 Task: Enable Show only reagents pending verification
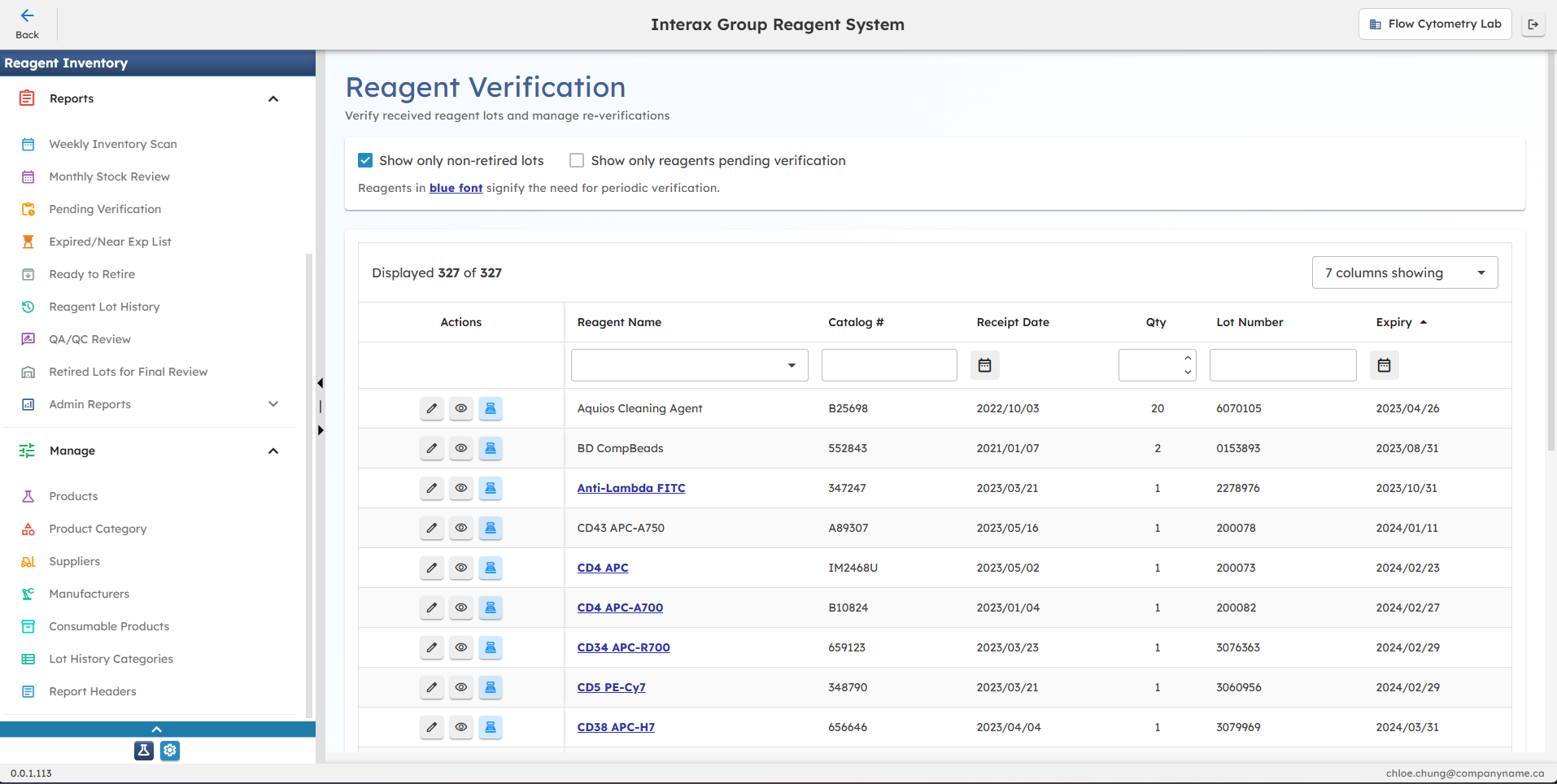[x=577, y=160]
